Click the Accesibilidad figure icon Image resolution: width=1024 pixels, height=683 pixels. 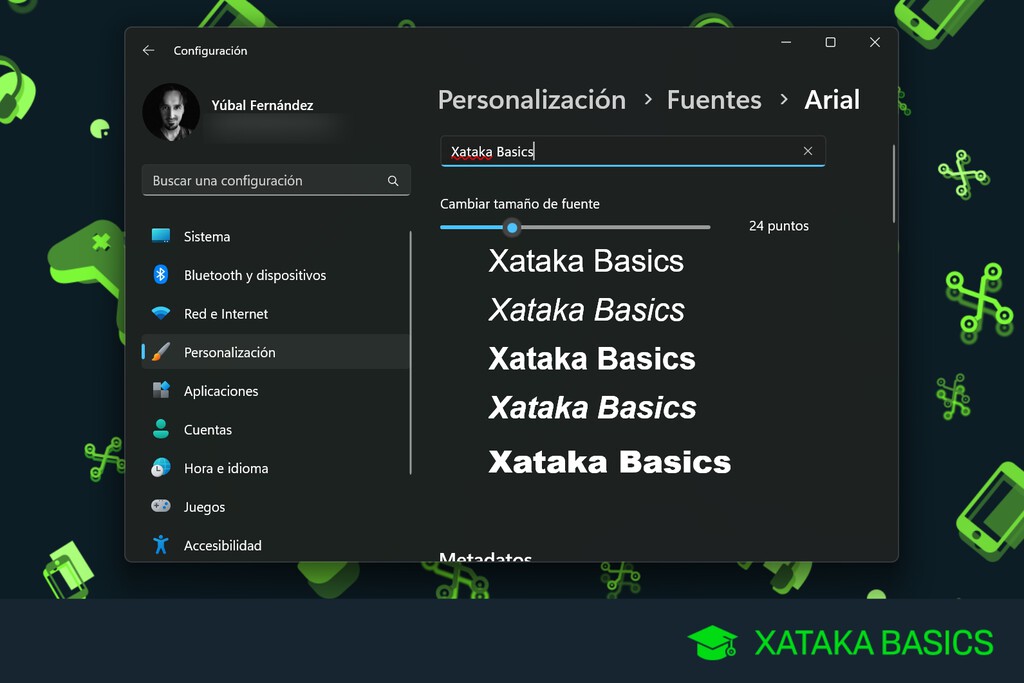(x=161, y=545)
